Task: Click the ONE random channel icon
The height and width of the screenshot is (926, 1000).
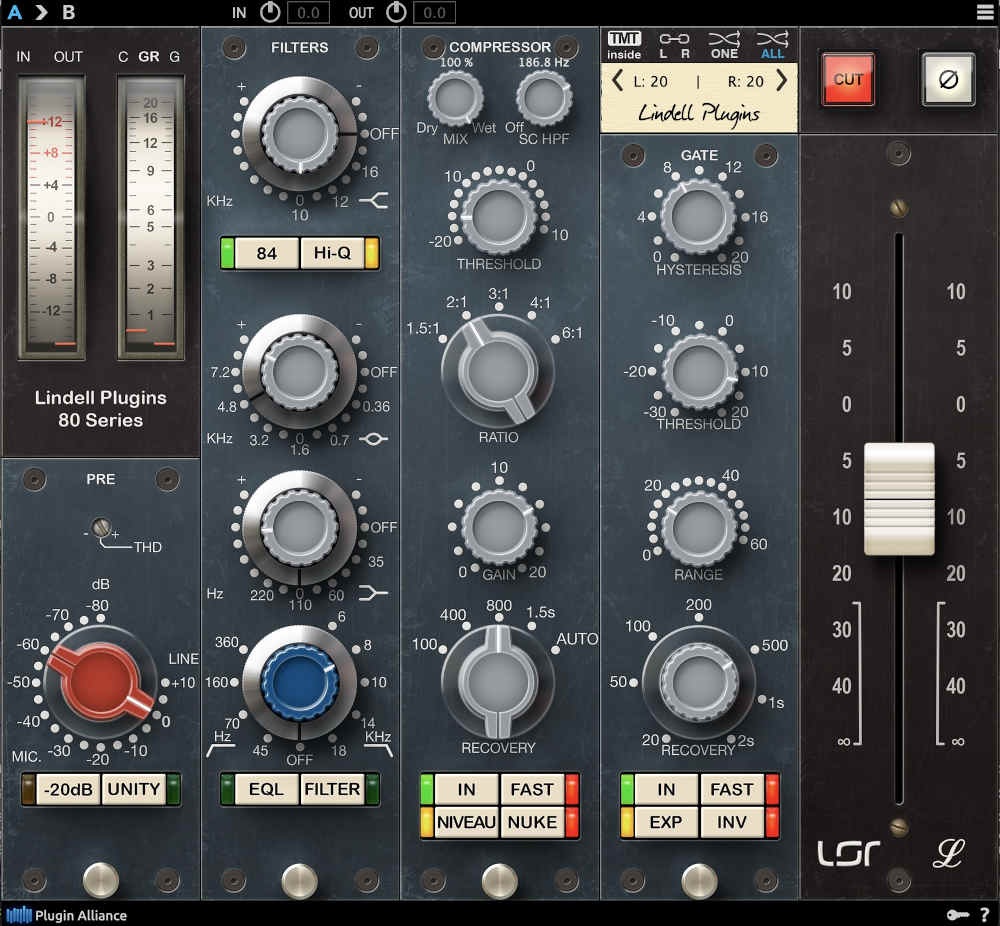Action: pyautogui.click(x=723, y=42)
